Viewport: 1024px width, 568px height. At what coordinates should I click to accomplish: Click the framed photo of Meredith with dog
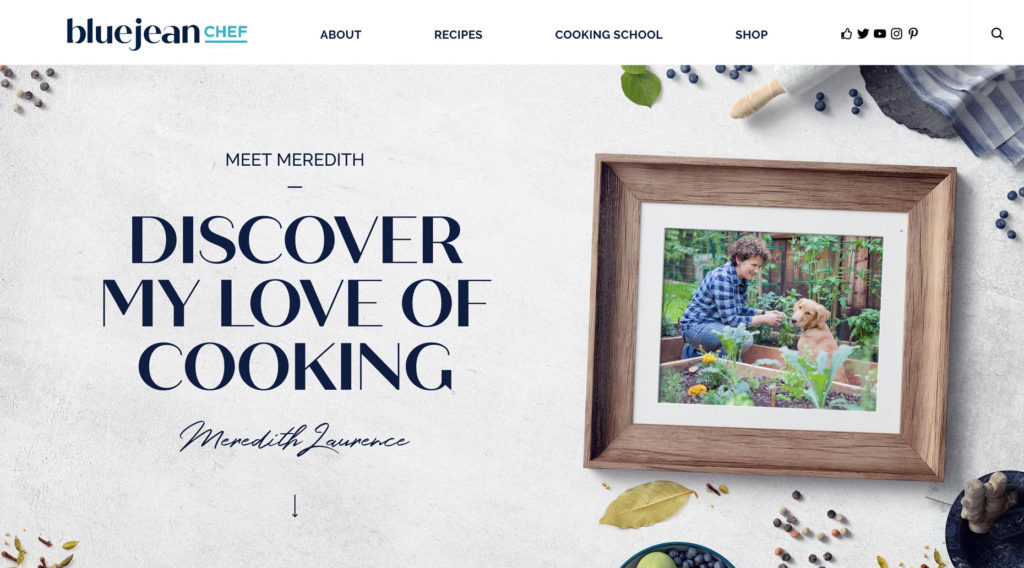click(x=770, y=319)
